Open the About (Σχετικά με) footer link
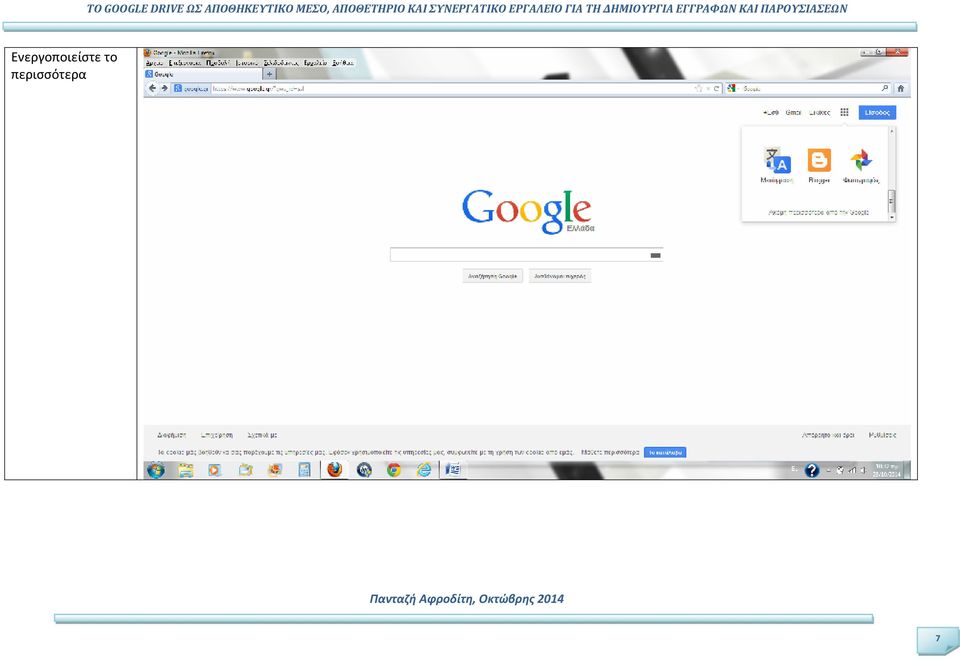The height and width of the screenshot is (660, 960). [262, 435]
